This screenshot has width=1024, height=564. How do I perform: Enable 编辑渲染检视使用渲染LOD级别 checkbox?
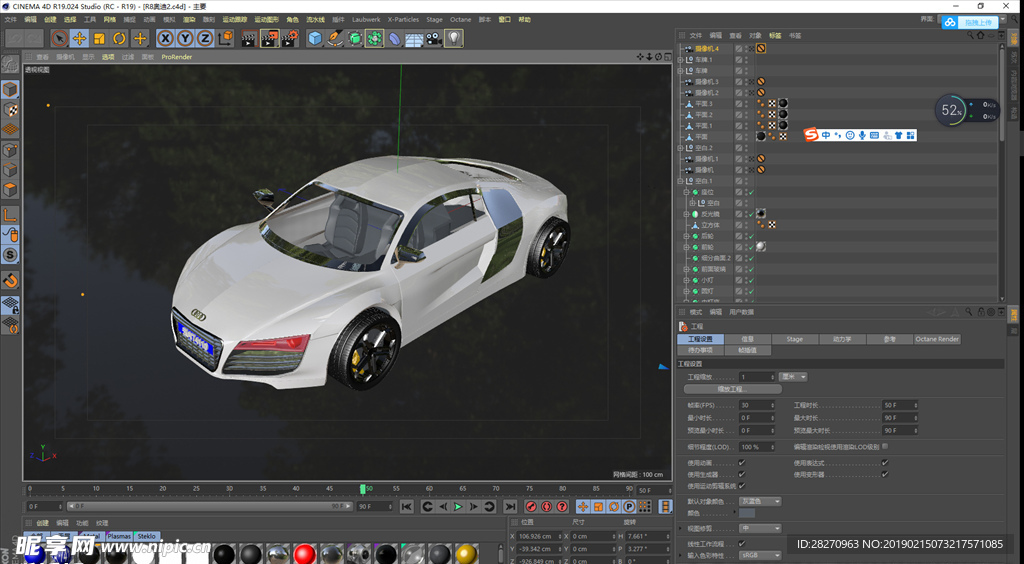point(885,446)
